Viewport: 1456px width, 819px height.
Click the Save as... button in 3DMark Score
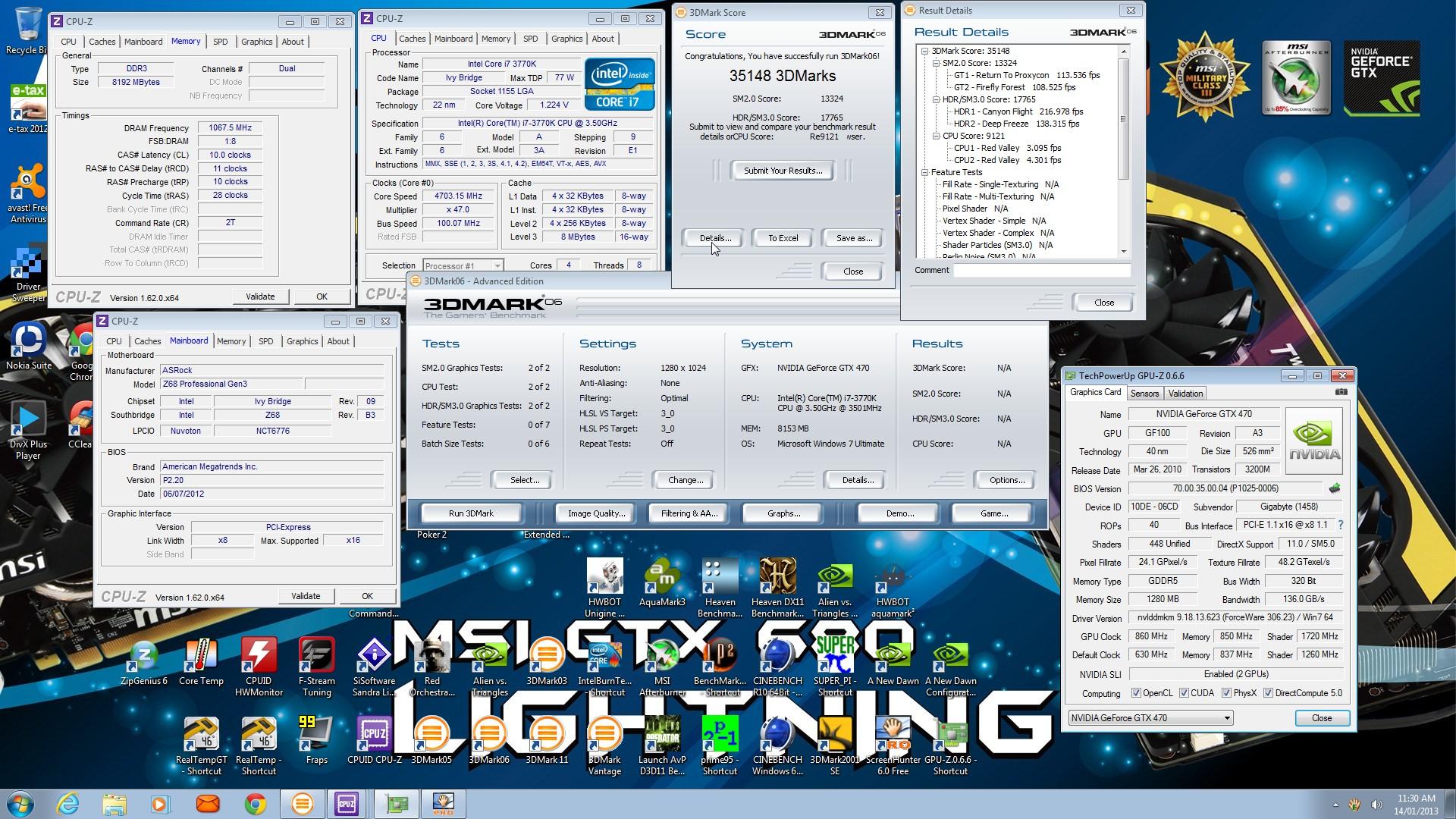pyautogui.click(x=854, y=238)
